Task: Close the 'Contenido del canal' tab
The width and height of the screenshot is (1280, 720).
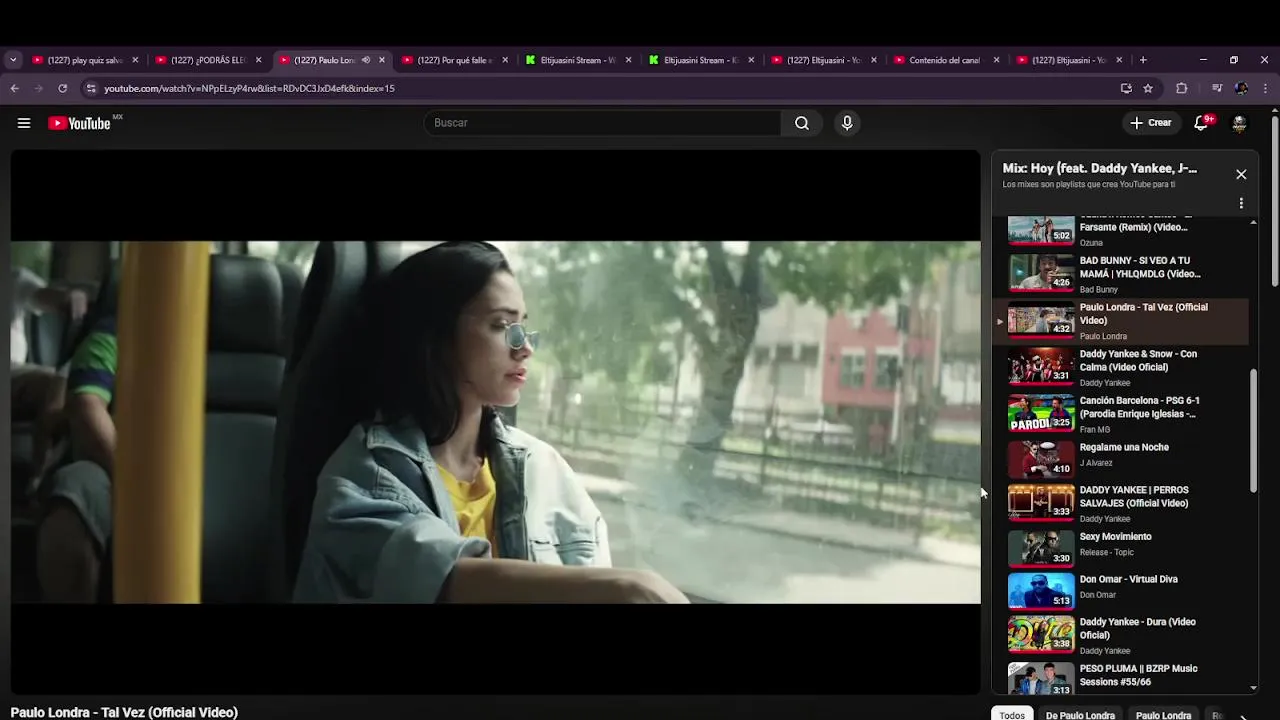Action: pos(996,60)
